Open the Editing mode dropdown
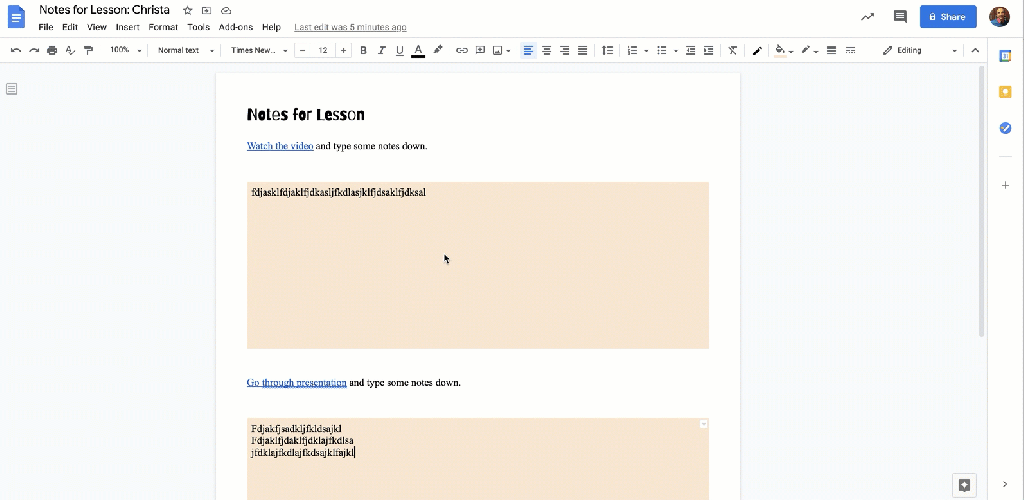 click(919, 50)
